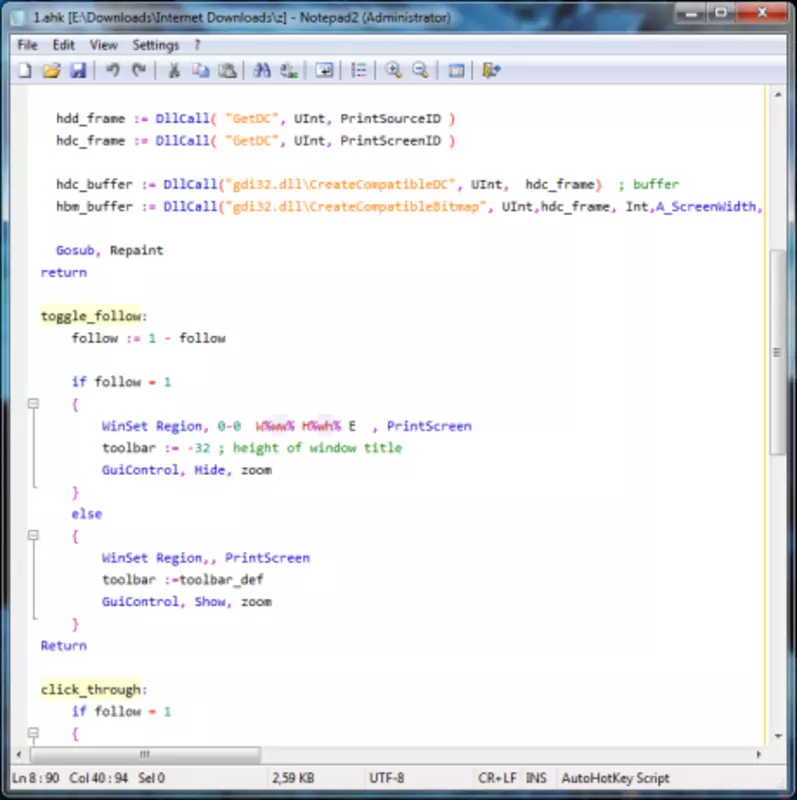Paste from clipboard with the Paste icon
797x800 pixels.
[227, 70]
